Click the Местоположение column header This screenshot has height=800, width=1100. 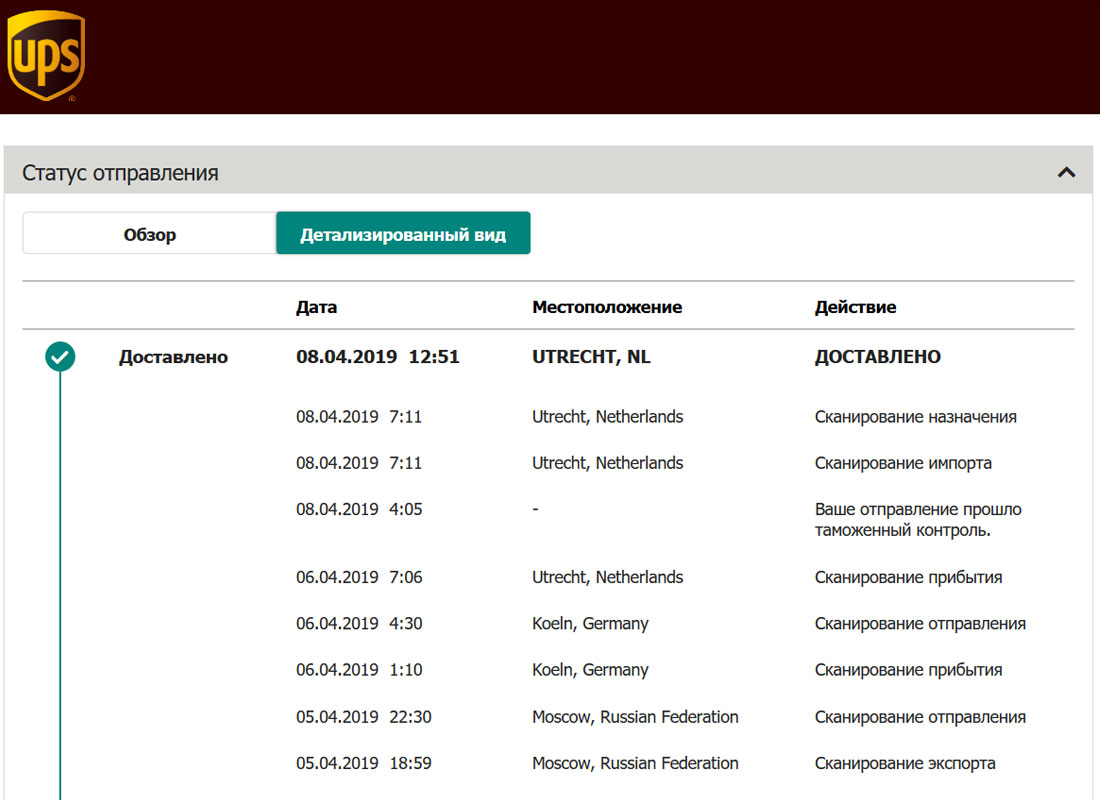607,307
